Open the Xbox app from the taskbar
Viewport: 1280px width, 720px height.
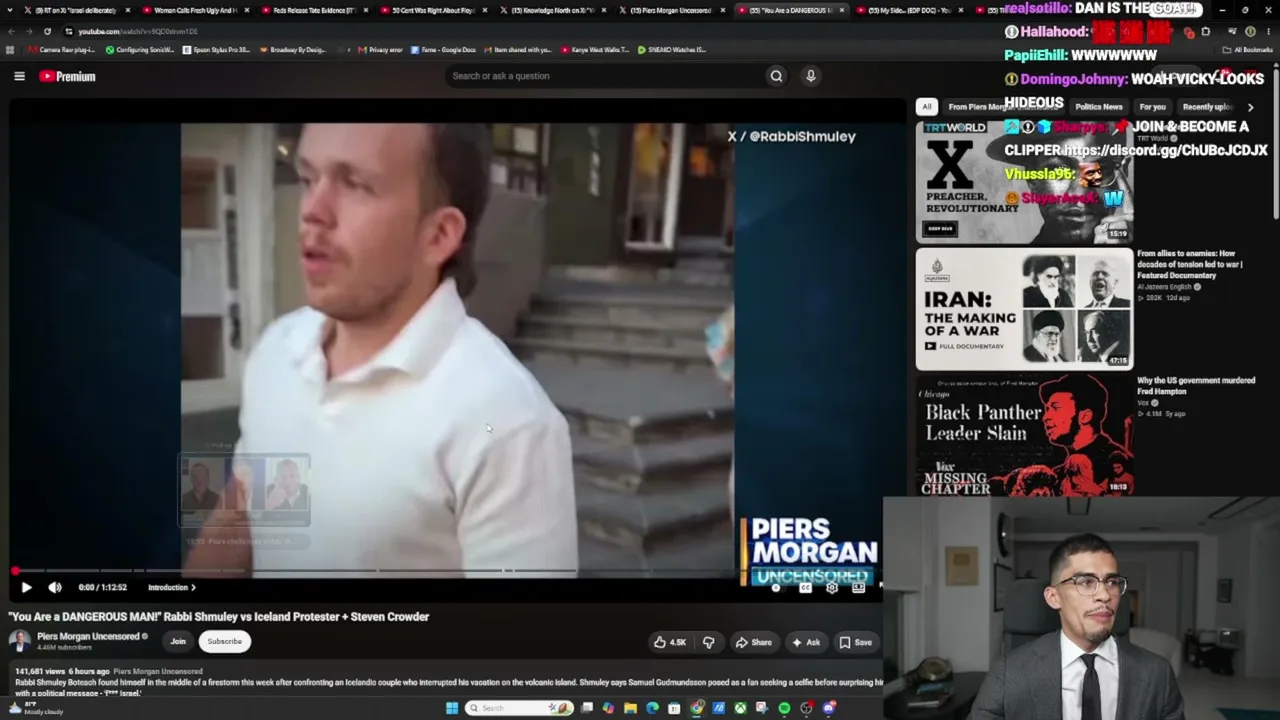point(740,708)
